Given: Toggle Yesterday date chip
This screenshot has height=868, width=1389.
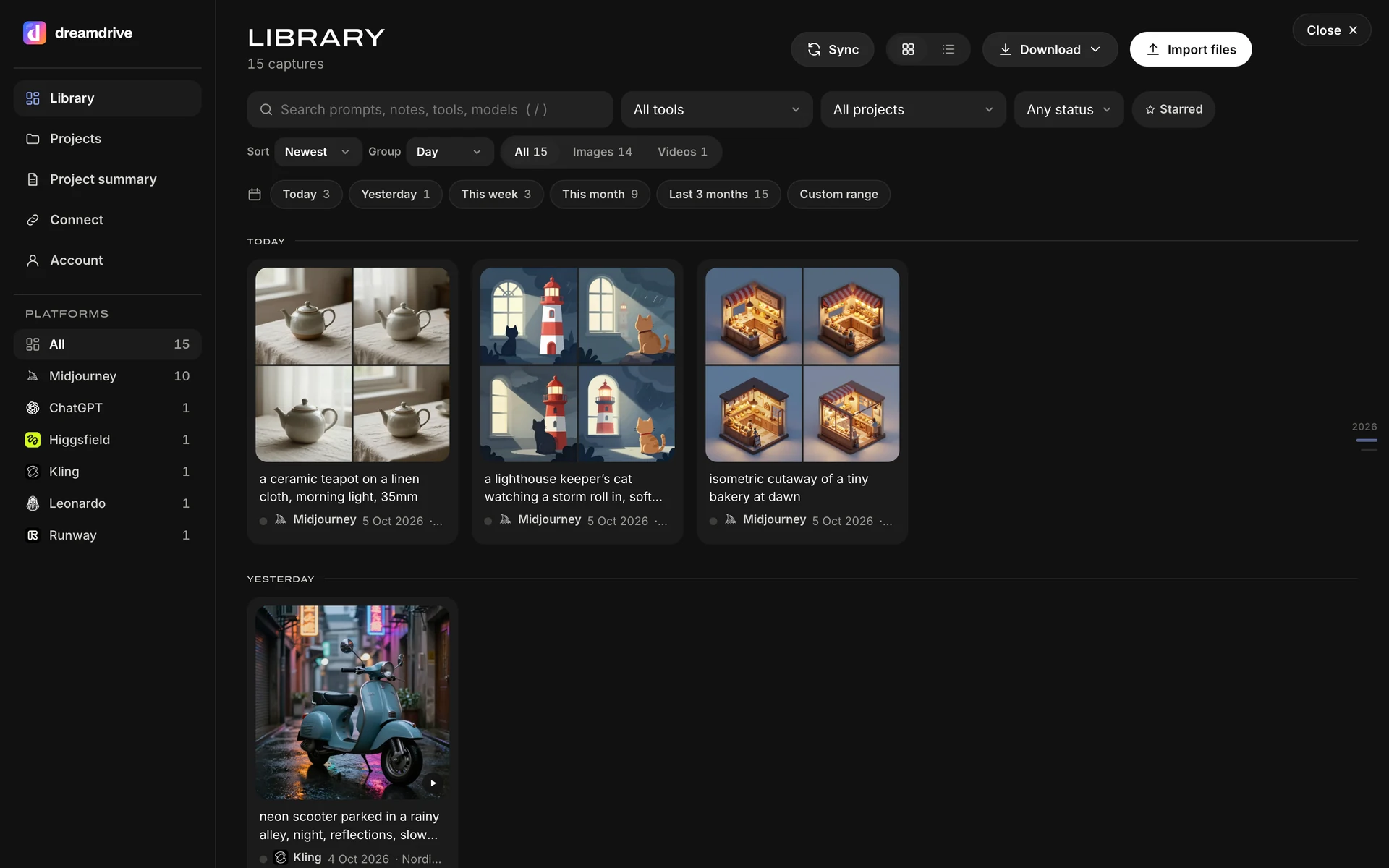Looking at the screenshot, I should 395,194.
